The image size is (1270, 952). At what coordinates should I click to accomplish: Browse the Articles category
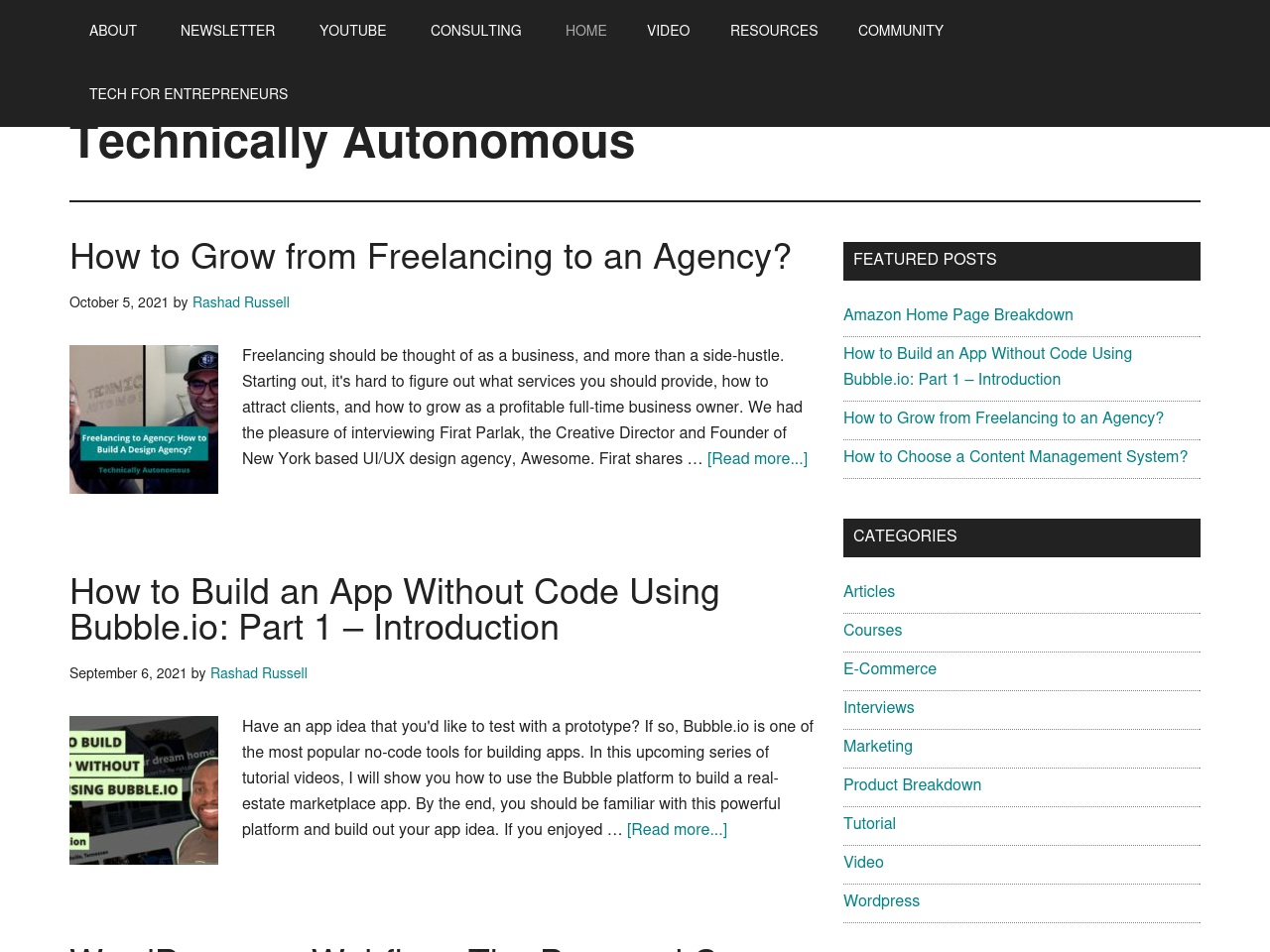click(869, 591)
